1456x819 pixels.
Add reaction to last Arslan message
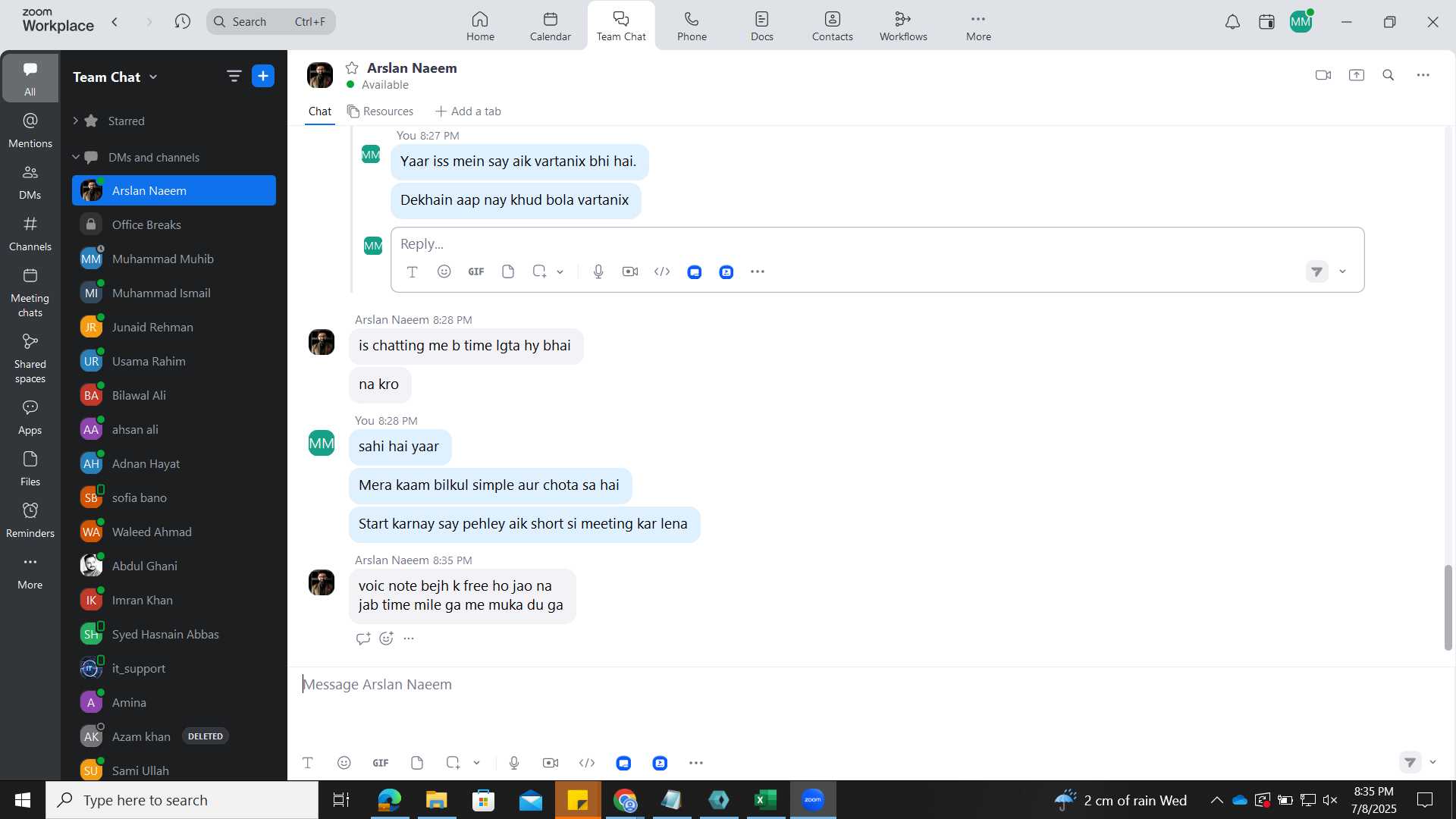[x=387, y=639]
